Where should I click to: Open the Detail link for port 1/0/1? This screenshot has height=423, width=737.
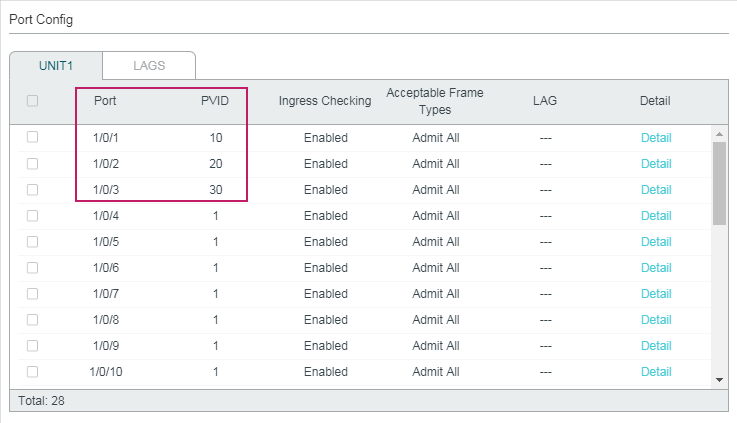[656, 138]
